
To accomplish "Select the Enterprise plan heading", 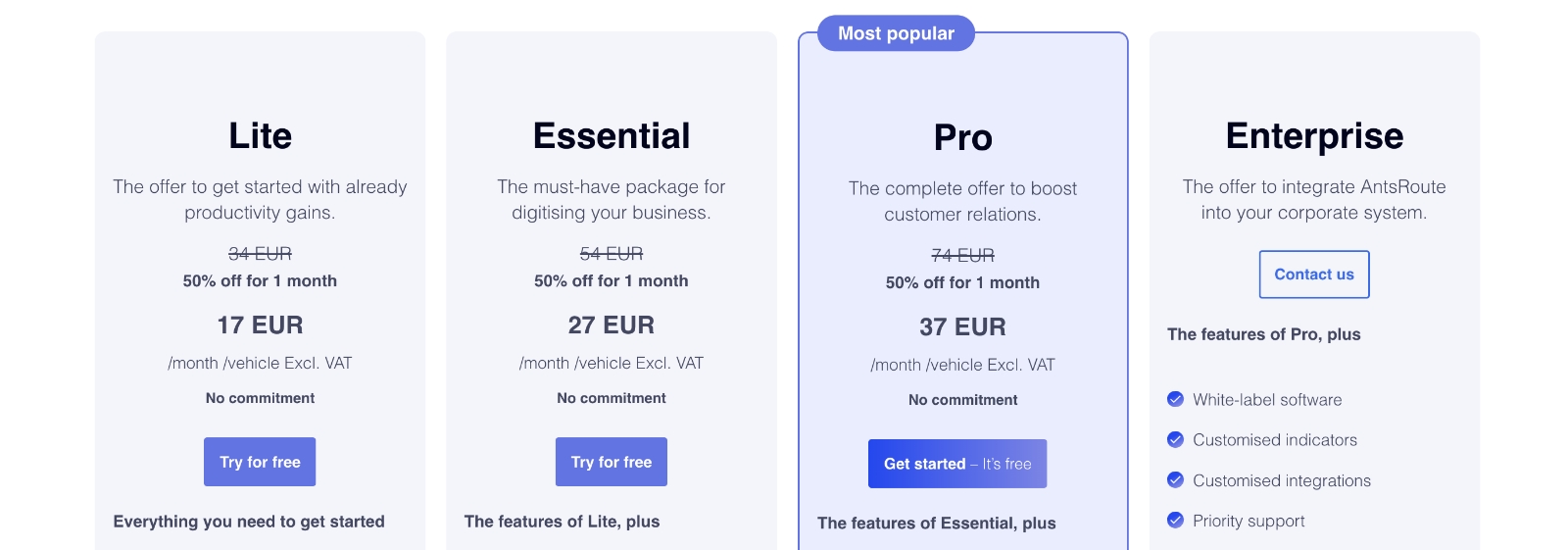I will tap(1314, 135).
